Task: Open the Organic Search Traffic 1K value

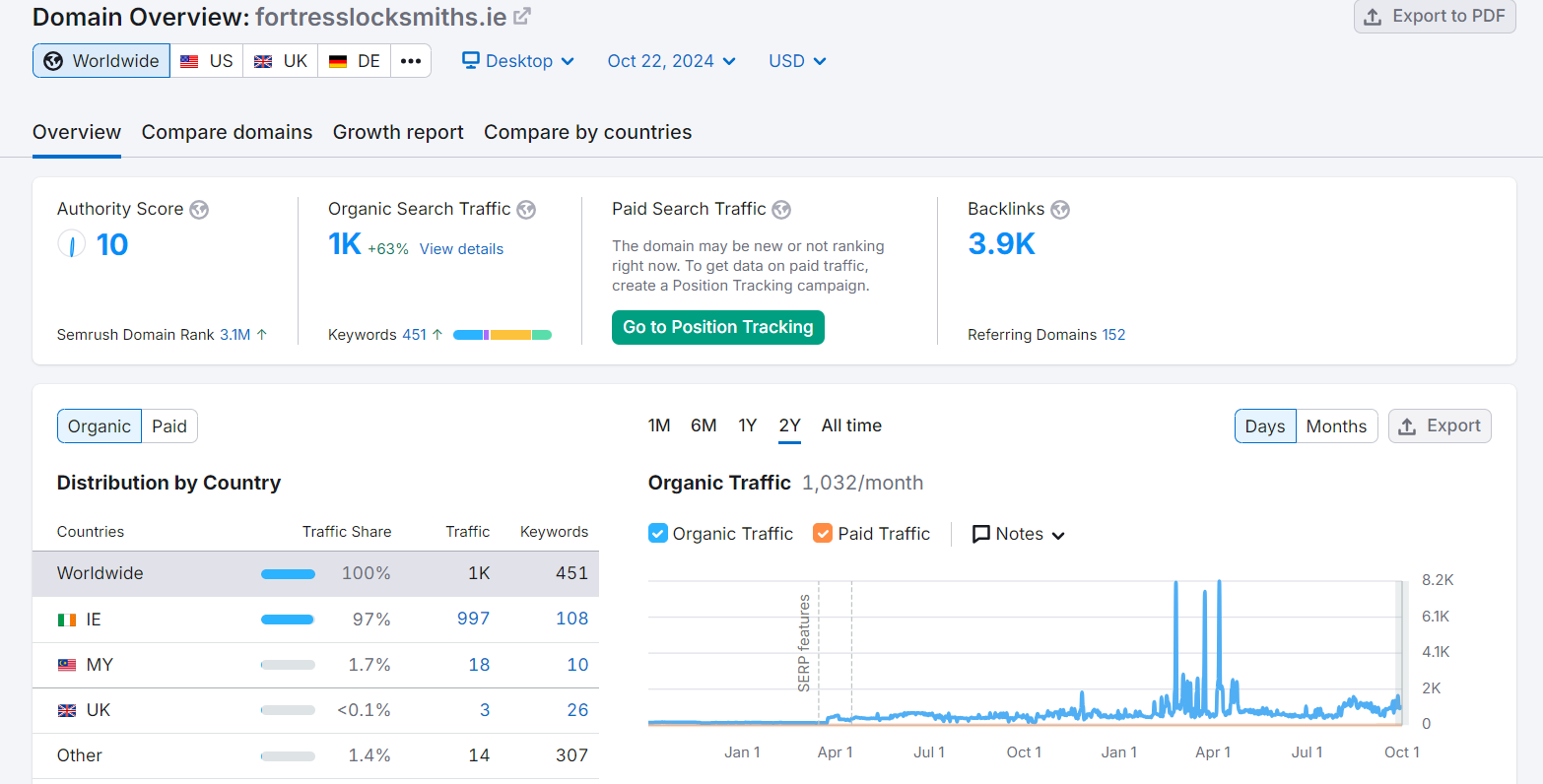Action: pos(345,243)
